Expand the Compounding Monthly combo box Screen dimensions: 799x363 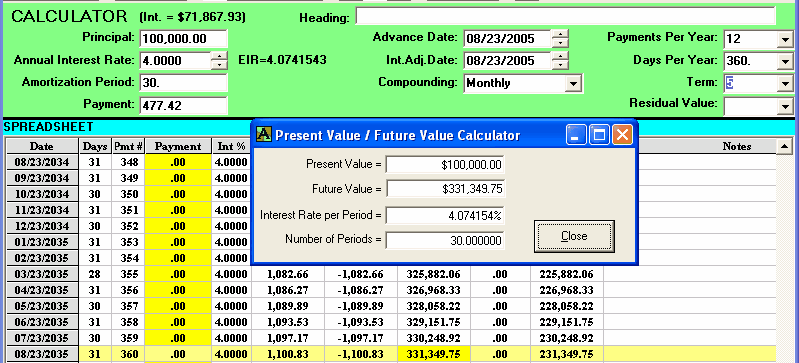coord(574,83)
